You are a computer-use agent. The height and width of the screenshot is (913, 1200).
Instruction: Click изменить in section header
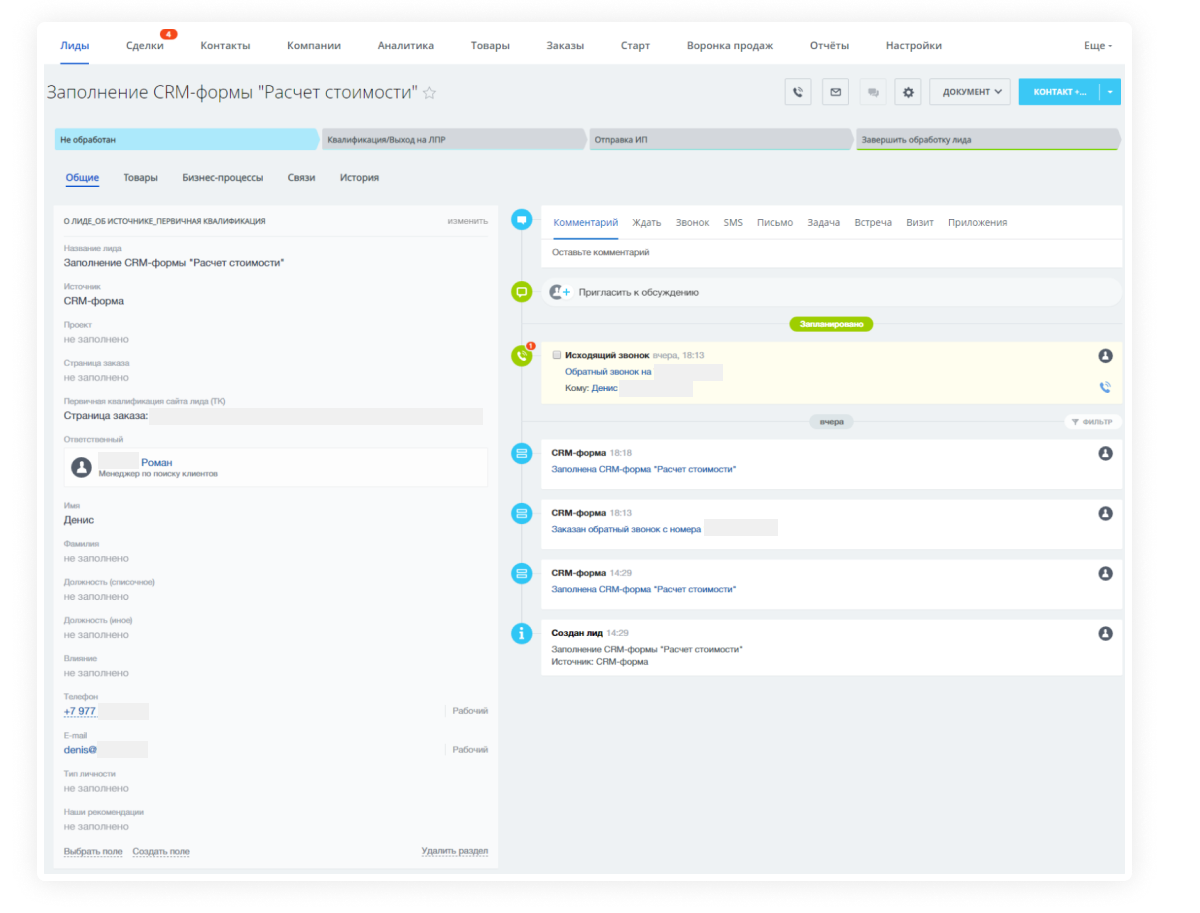(468, 221)
